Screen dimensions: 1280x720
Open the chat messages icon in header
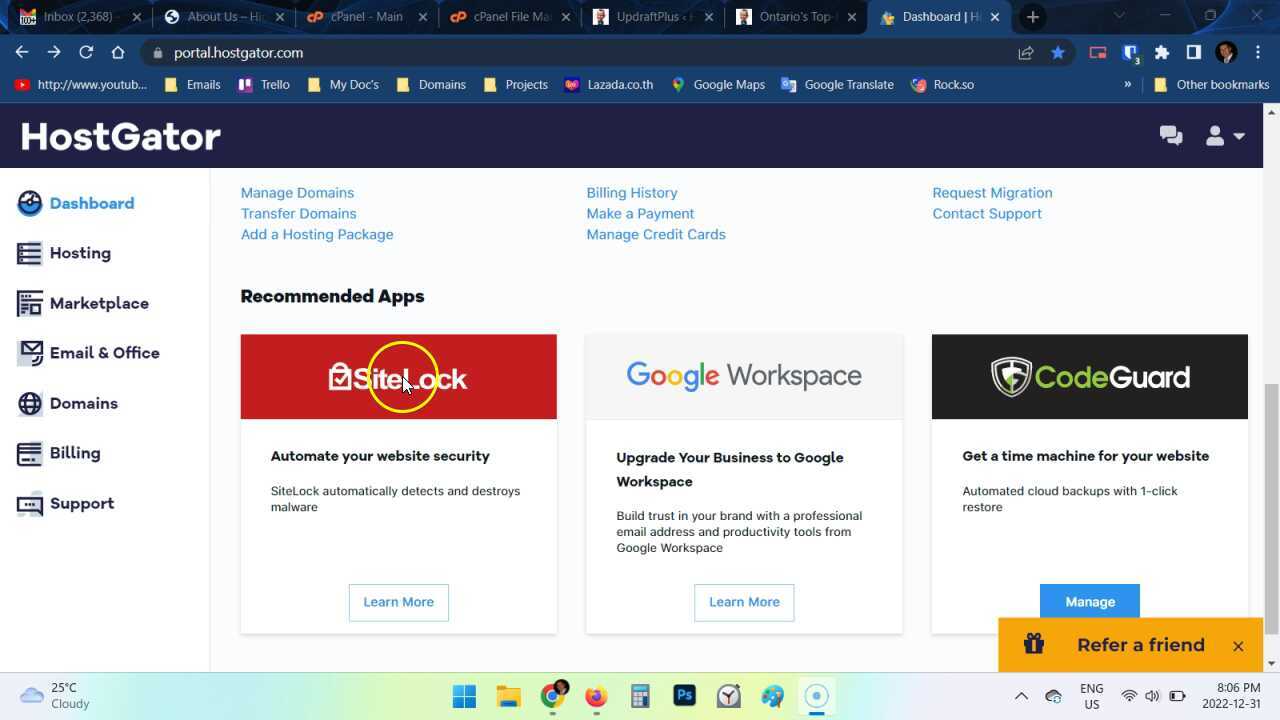click(1171, 136)
